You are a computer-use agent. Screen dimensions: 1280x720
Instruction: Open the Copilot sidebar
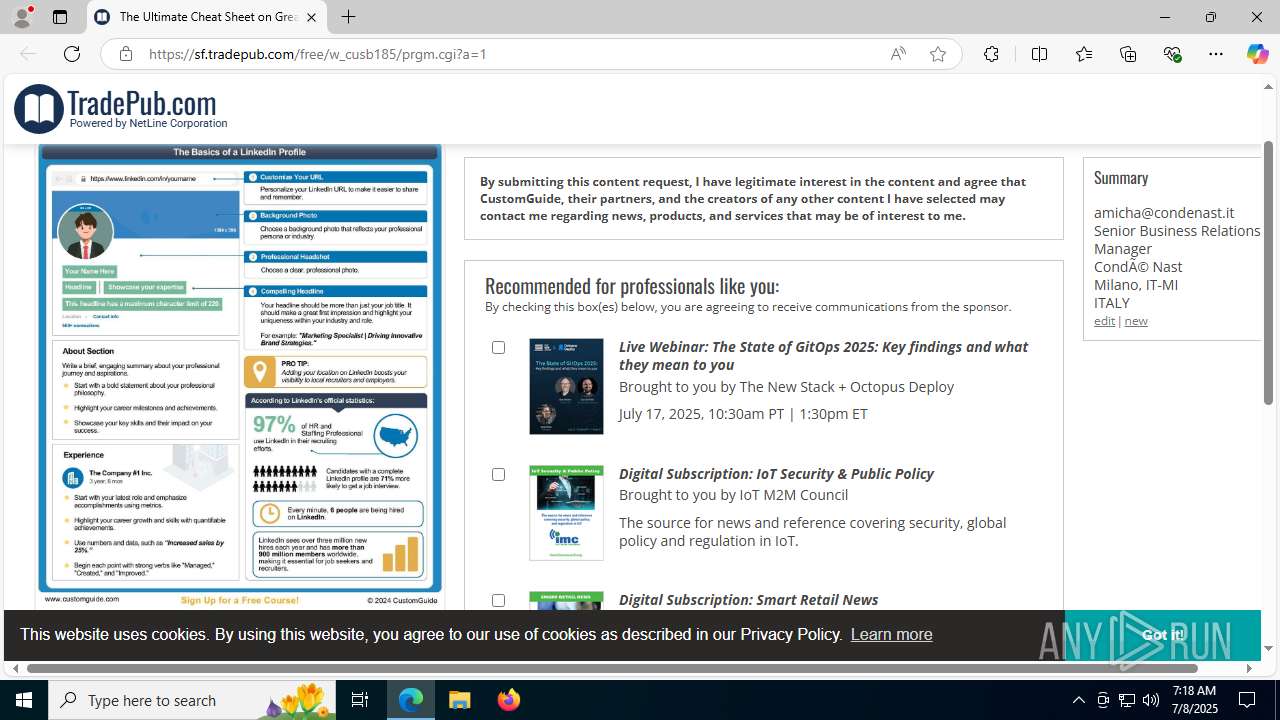coord(1257,54)
